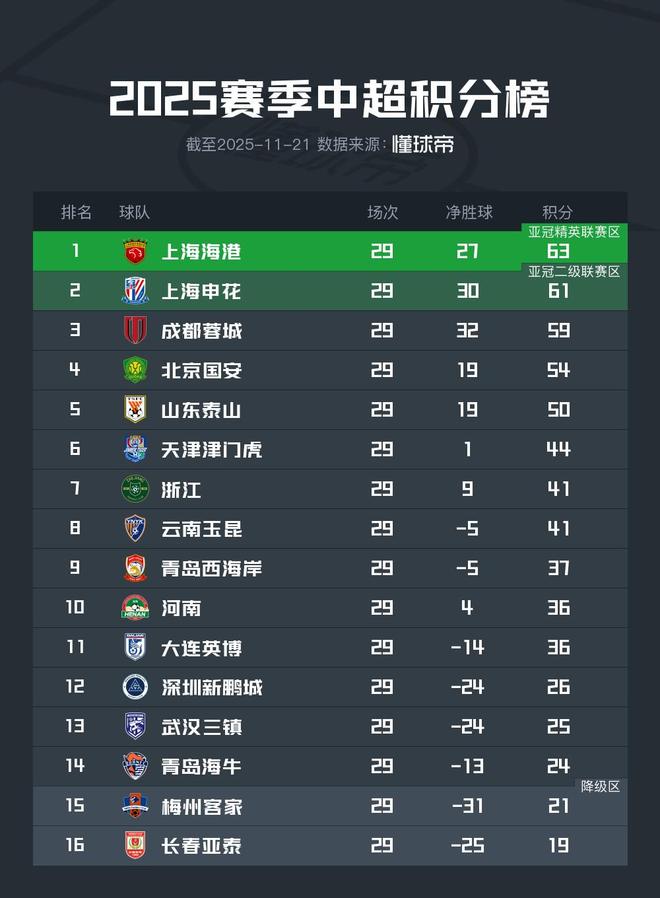Click the 深圳新鹏城 team name
This screenshot has height=898, width=660.
(212, 687)
